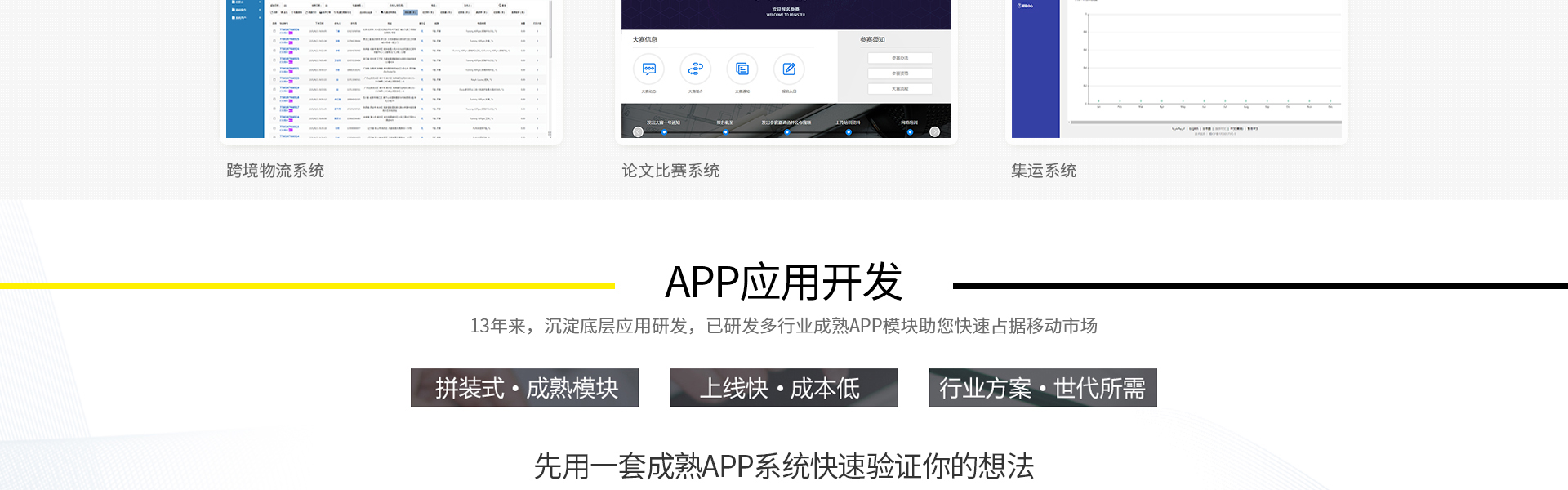
Task: Open the 集运系统 screenshot thumbnail
Action: [x=1177, y=69]
